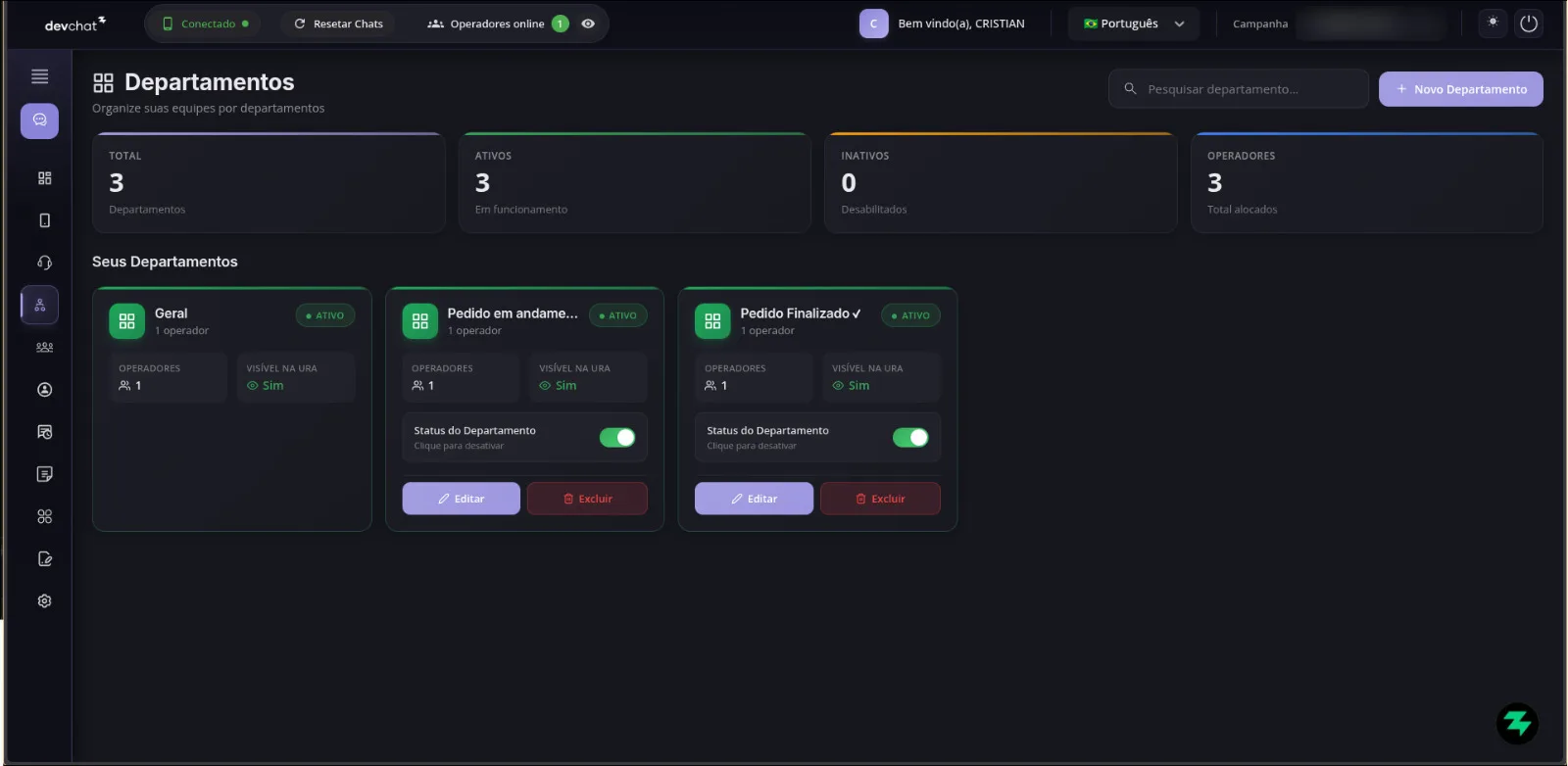Screen dimensions: 1568x766
Task: Open the scheduled messages icon in sidebar
Action: 44,432
